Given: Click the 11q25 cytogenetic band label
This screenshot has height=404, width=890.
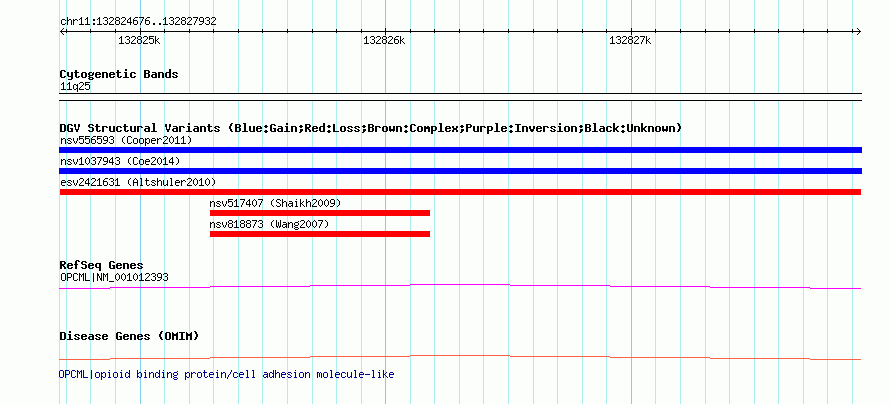Looking at the screenshot, I should tap(75, 87).
